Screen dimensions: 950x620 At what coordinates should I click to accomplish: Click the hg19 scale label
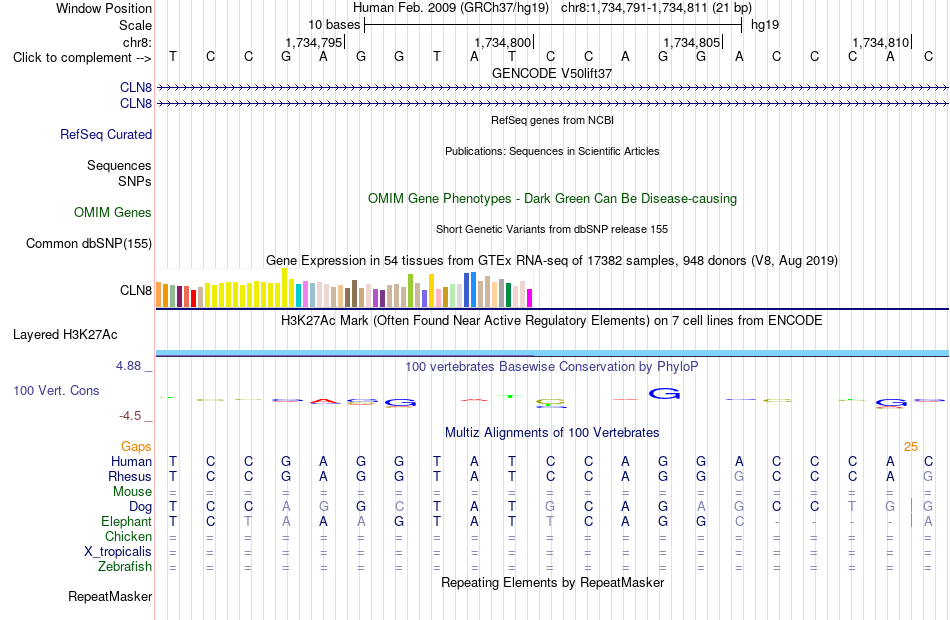pos(765,25)
